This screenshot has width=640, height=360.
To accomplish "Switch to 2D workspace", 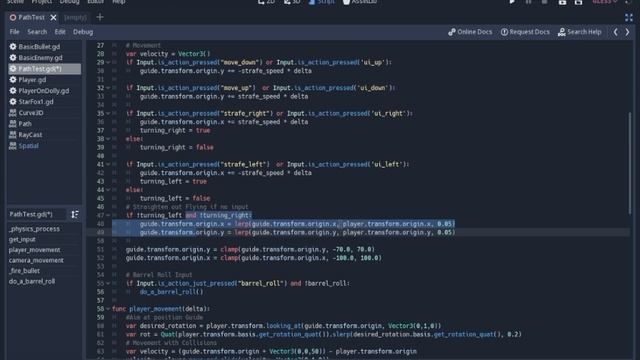I will [x=267, y=2].
